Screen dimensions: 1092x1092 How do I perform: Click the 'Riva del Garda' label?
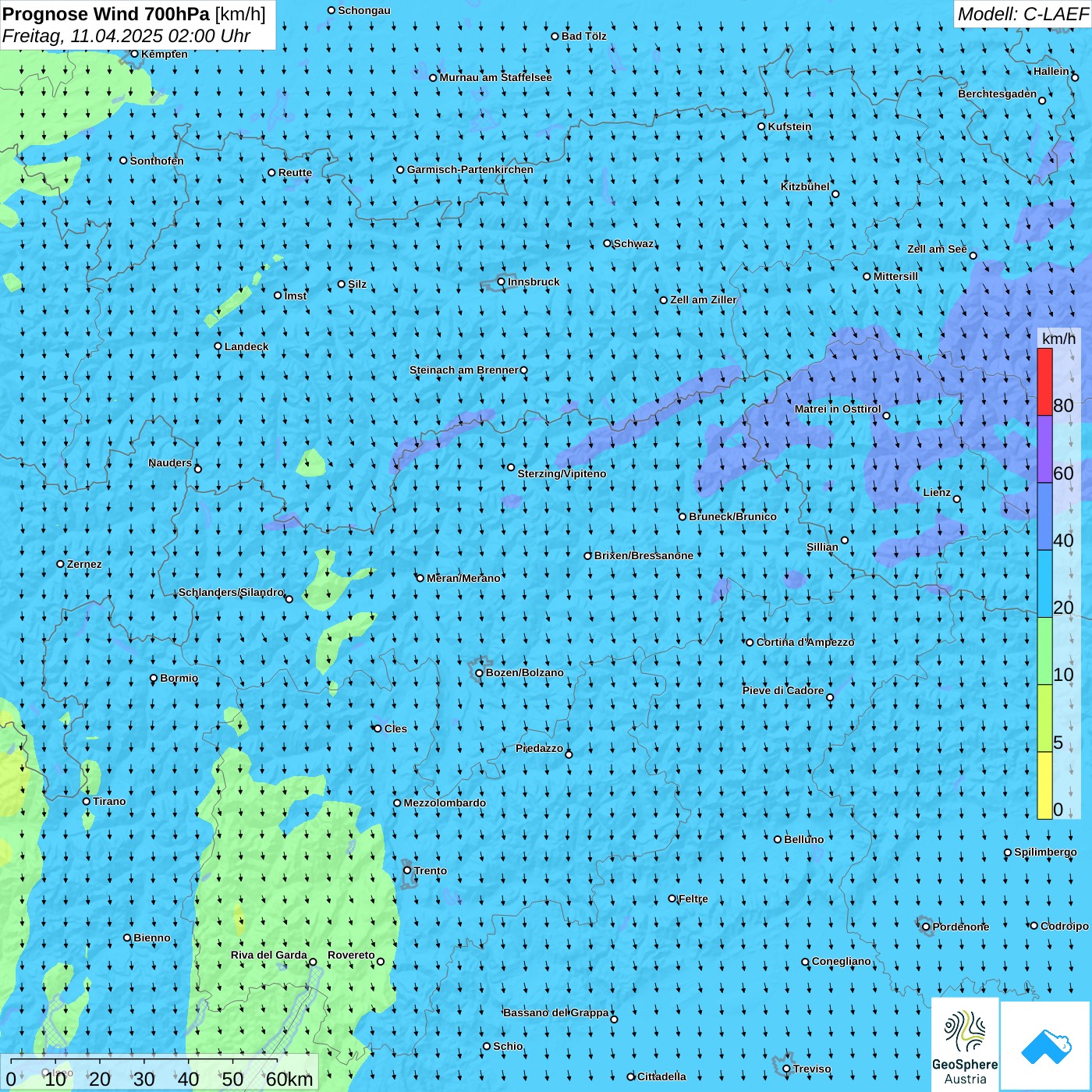coord(269,955)
